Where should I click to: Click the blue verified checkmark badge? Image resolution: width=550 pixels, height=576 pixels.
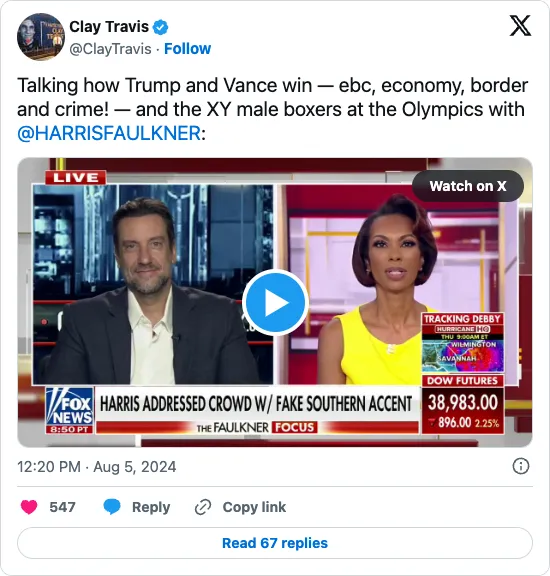pos(160,27)
